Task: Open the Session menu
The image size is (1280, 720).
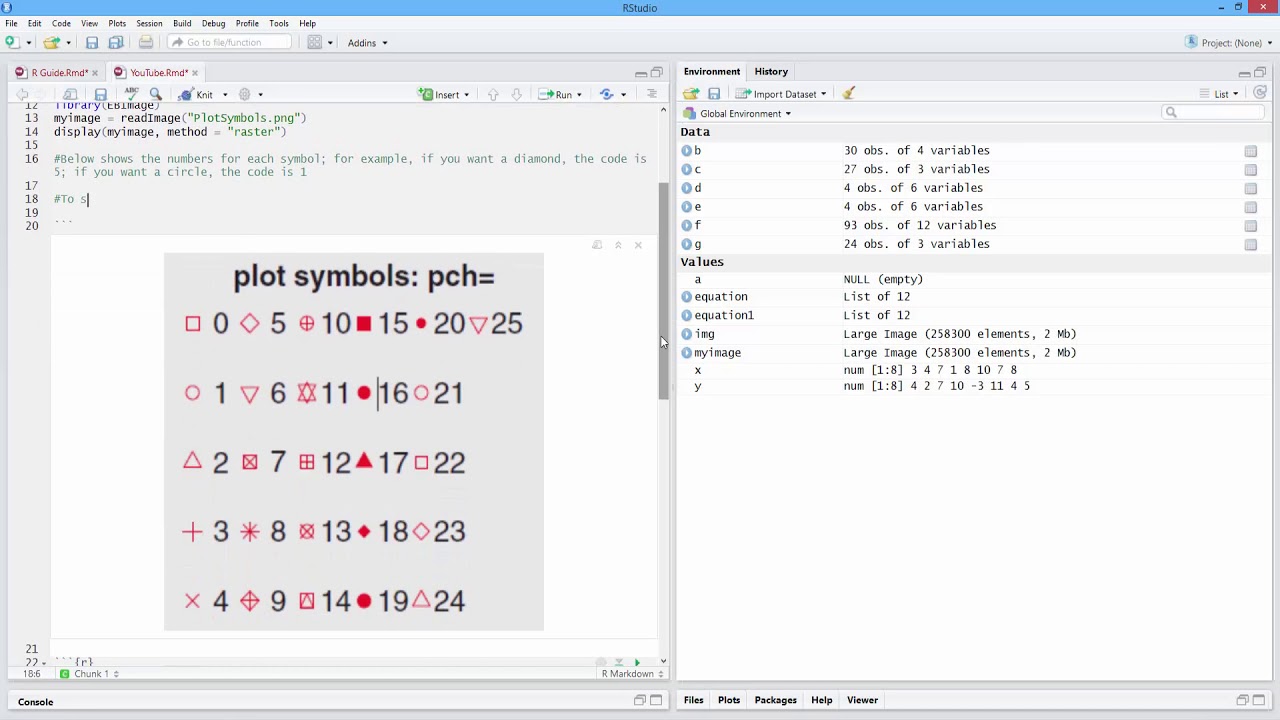Action: pos(149,23)
